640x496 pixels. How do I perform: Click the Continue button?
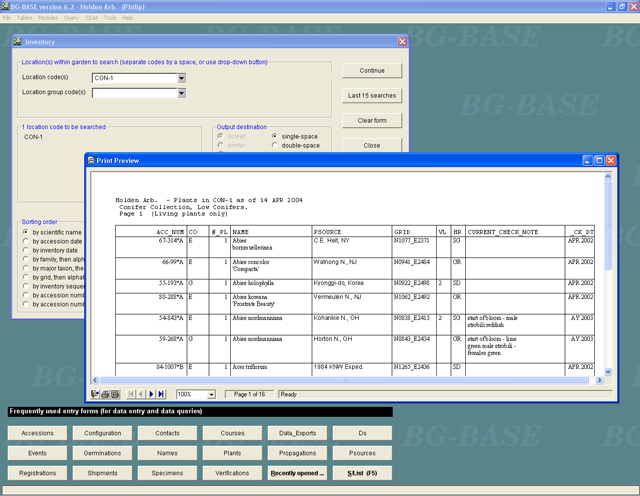[372, 70]
